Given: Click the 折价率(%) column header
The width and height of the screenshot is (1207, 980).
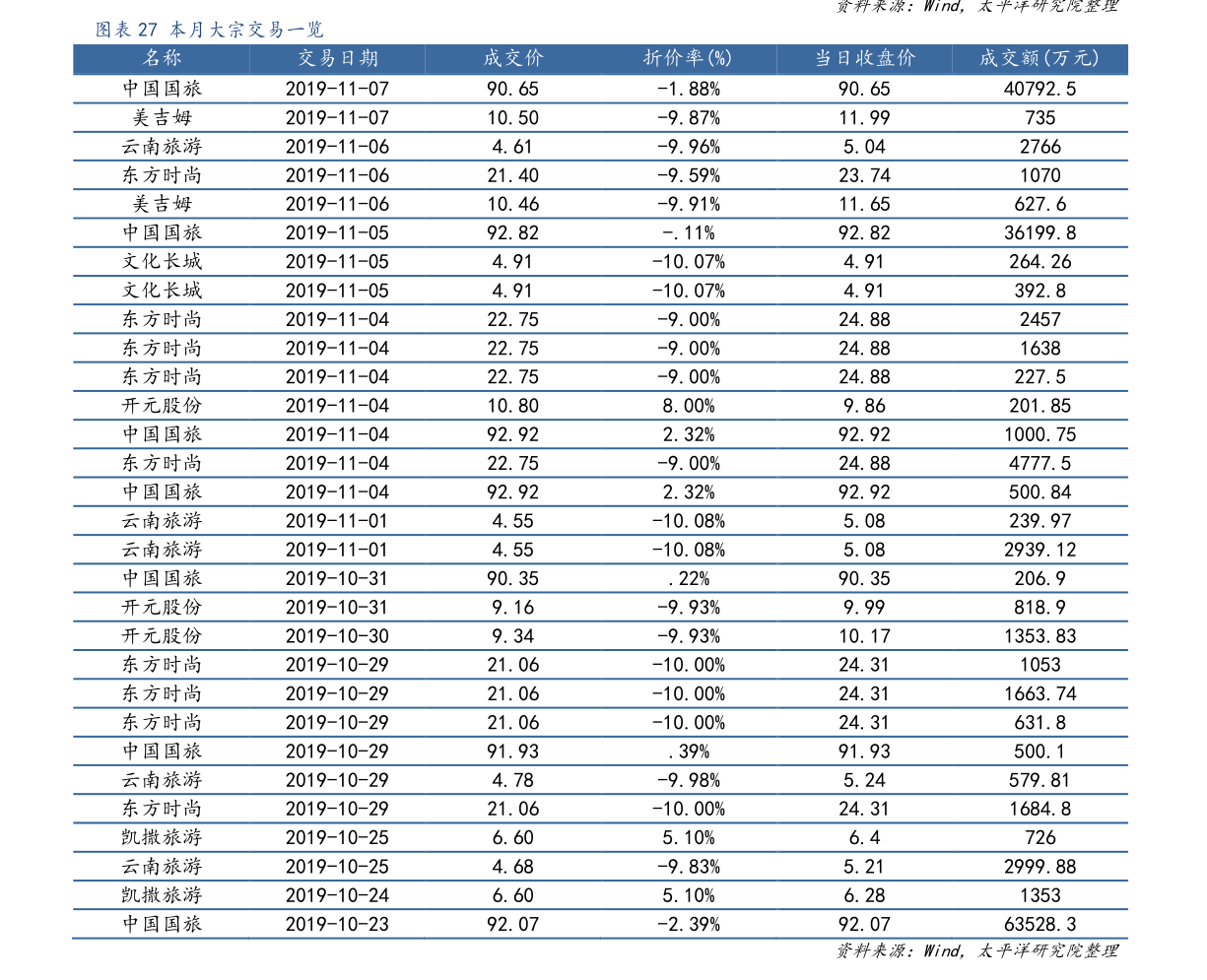Looking at the screenshot, I should (688, 58).
